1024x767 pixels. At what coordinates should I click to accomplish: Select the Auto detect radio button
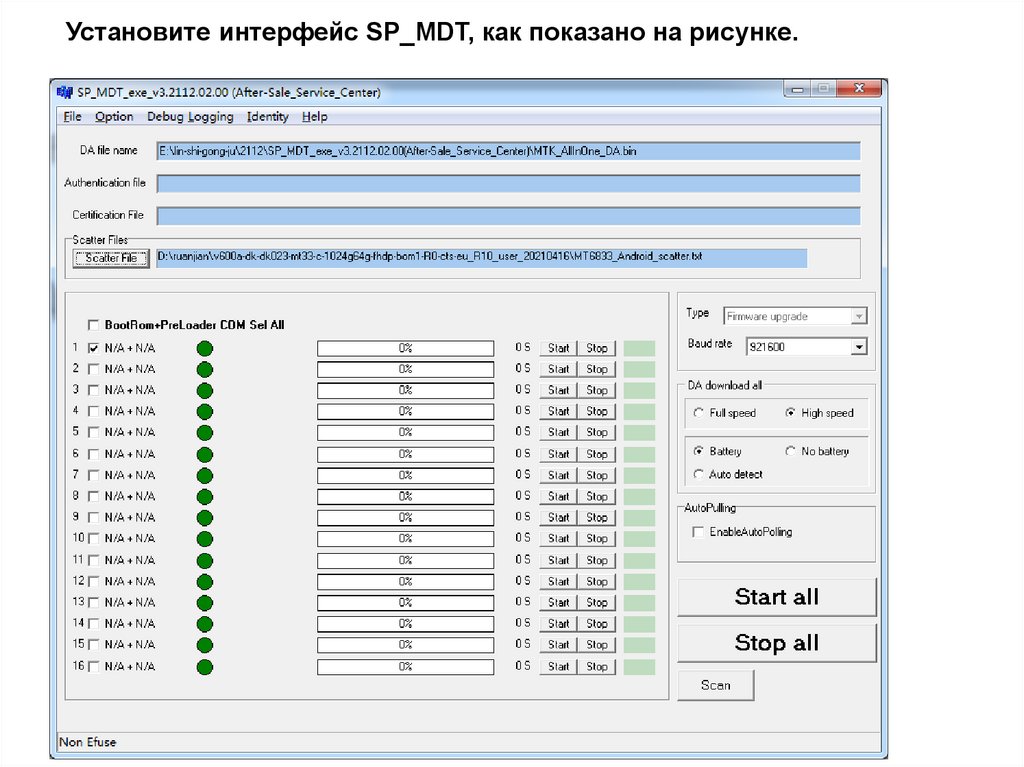pos(698,474)
